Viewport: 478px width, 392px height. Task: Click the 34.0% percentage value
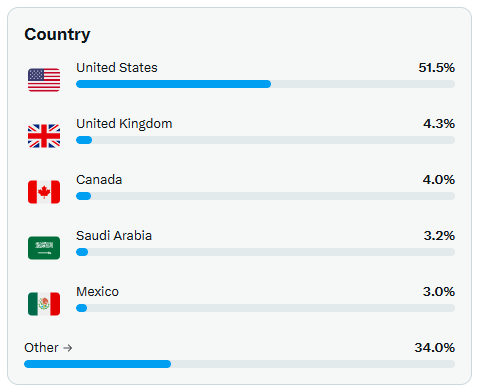coord(435,348)
